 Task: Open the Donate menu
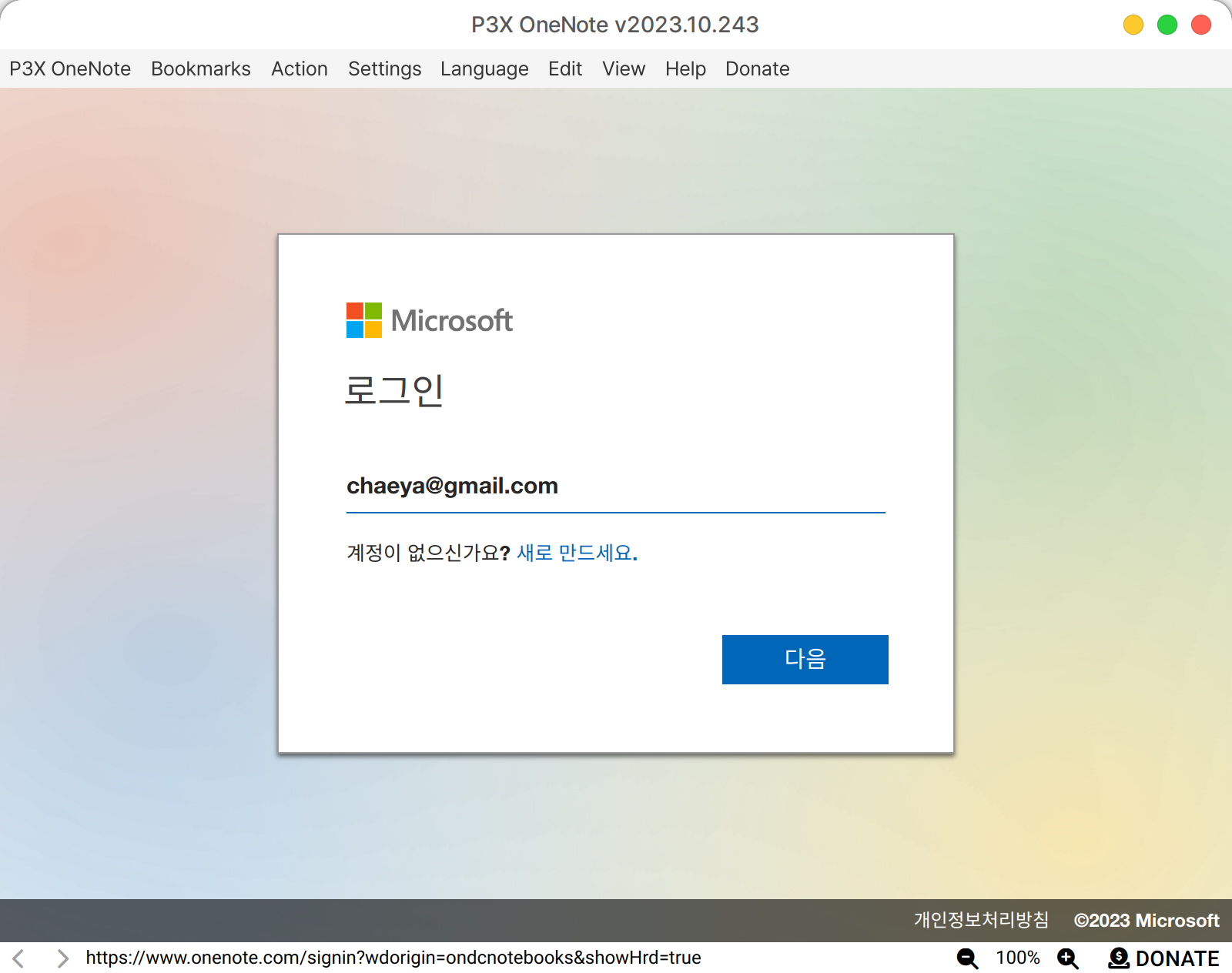coord(758,69)
